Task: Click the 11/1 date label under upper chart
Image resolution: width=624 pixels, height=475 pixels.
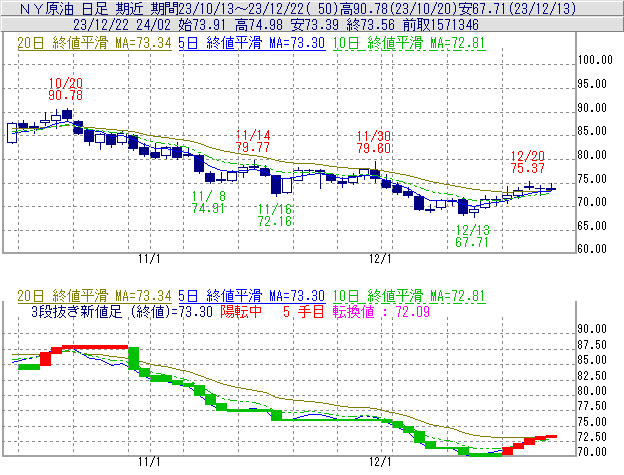Action: (149, 259)
